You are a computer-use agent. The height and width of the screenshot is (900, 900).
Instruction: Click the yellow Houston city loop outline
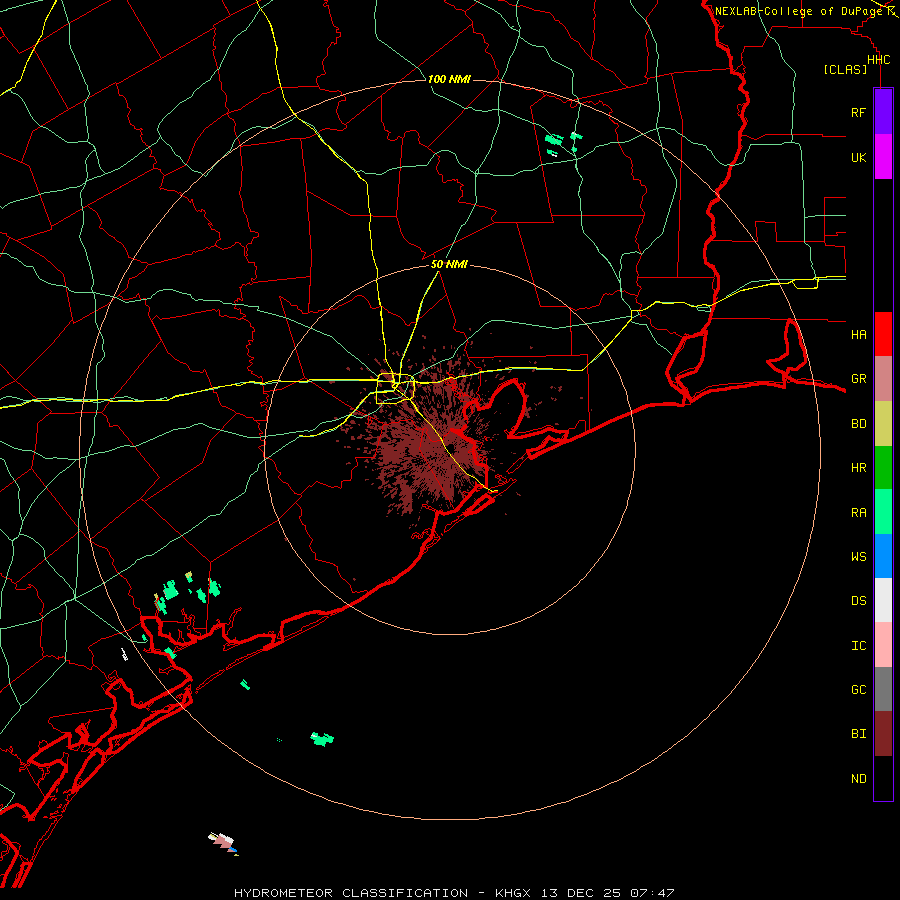[395, 389]
